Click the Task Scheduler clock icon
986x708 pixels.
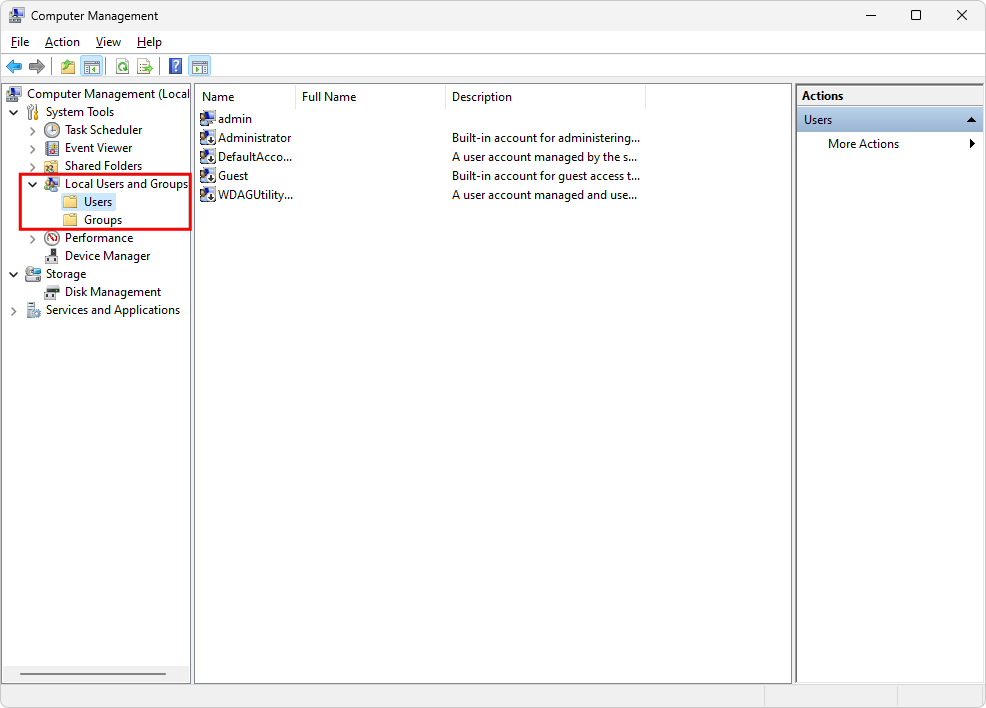(52, 130)
